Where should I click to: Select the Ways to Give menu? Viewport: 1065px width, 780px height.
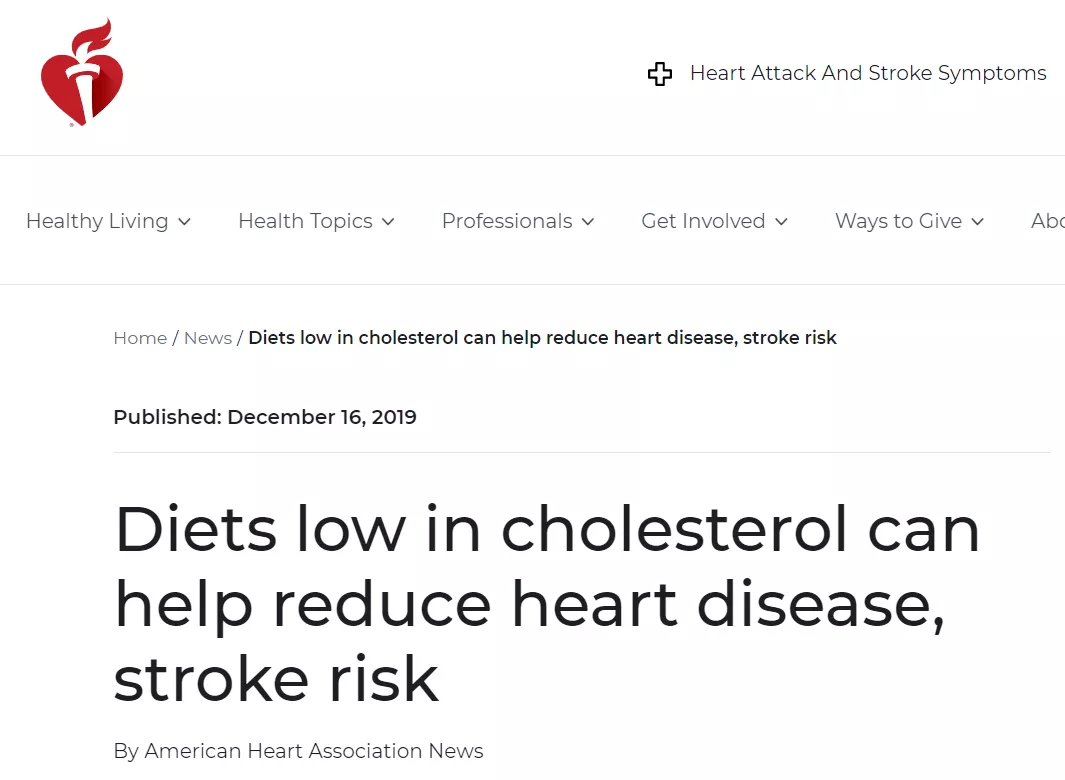tap(898, 221)
